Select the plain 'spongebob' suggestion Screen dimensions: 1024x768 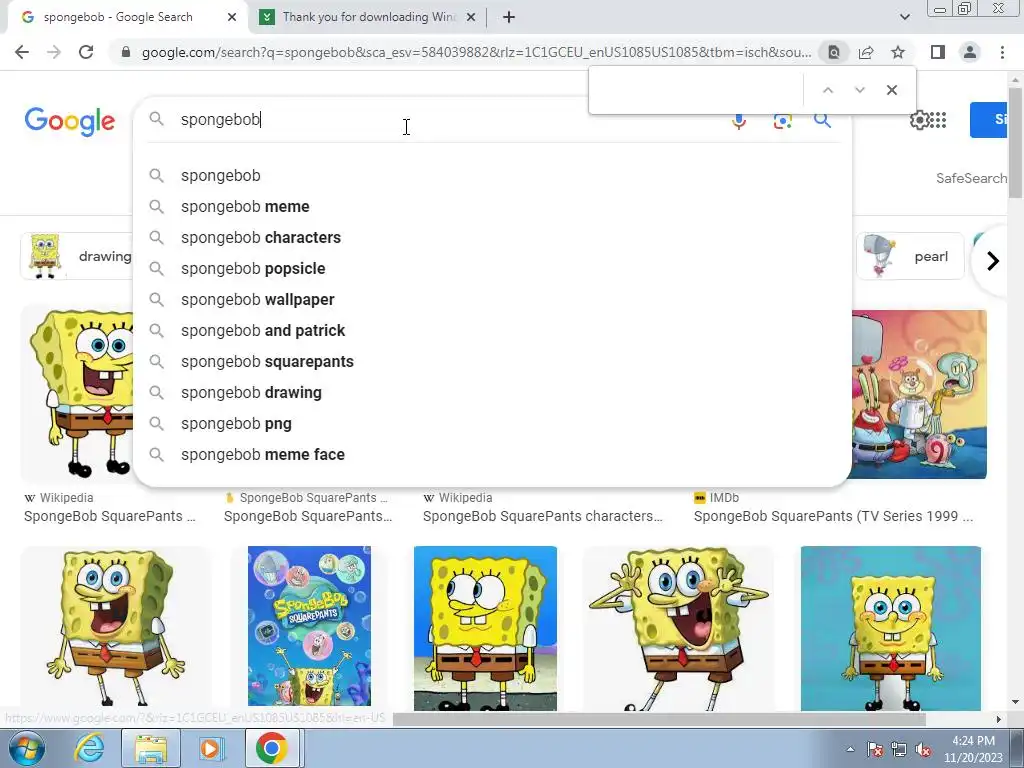tap(492, 176)
